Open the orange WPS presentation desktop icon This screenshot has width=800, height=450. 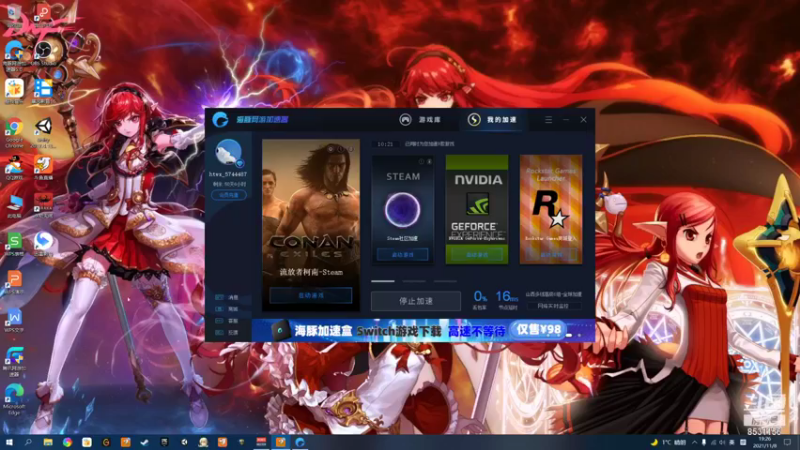[14, 281]
